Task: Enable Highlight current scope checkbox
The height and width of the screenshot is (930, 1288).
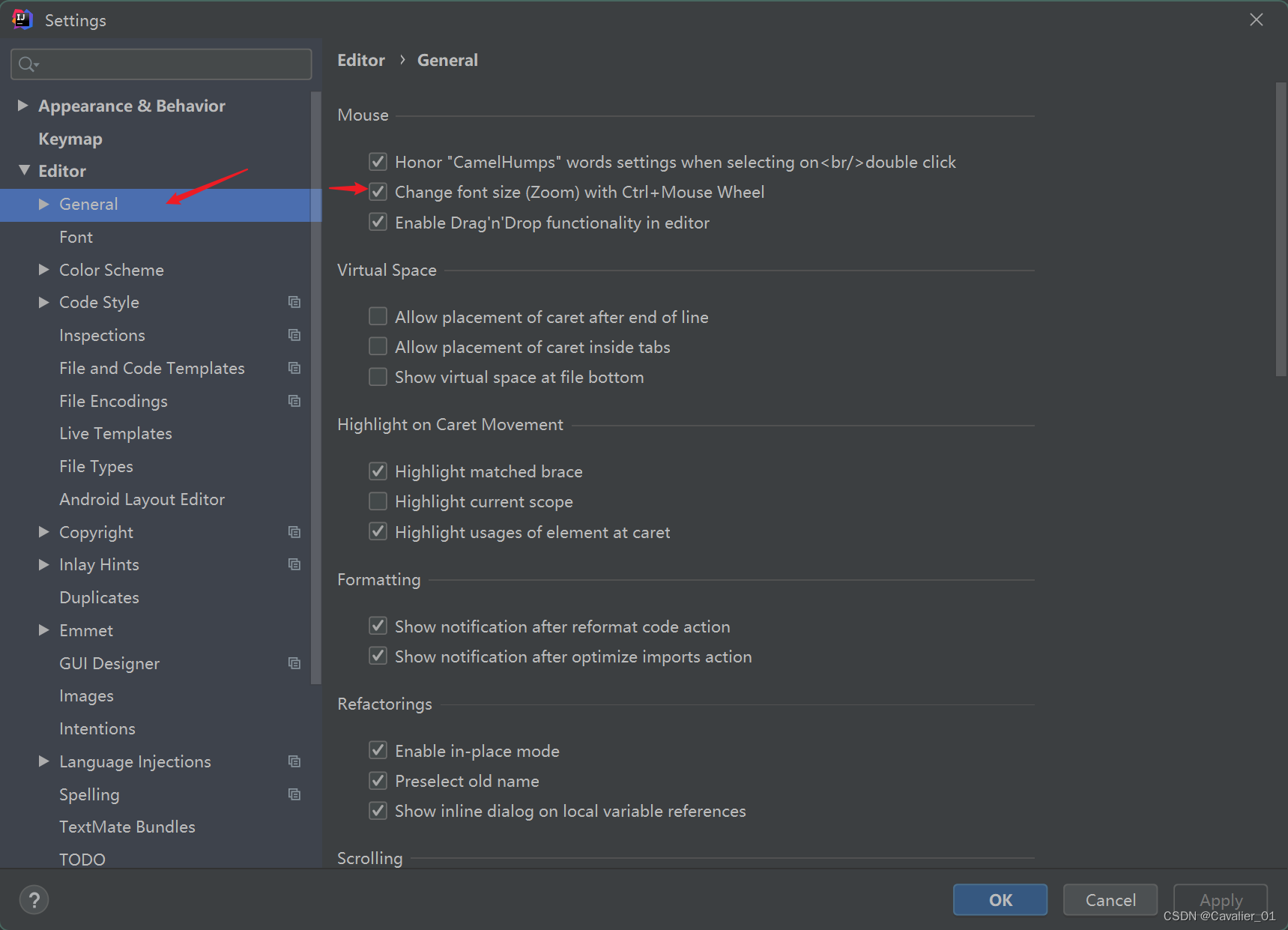Action: pos(378,501)
